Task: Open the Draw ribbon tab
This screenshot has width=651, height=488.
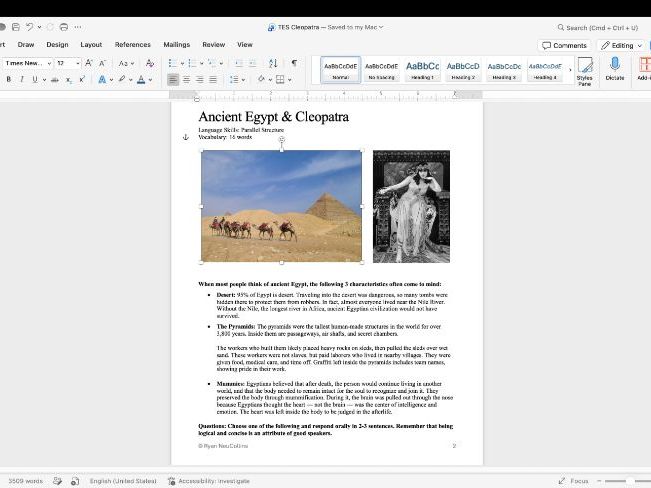Action: (26, 44)
